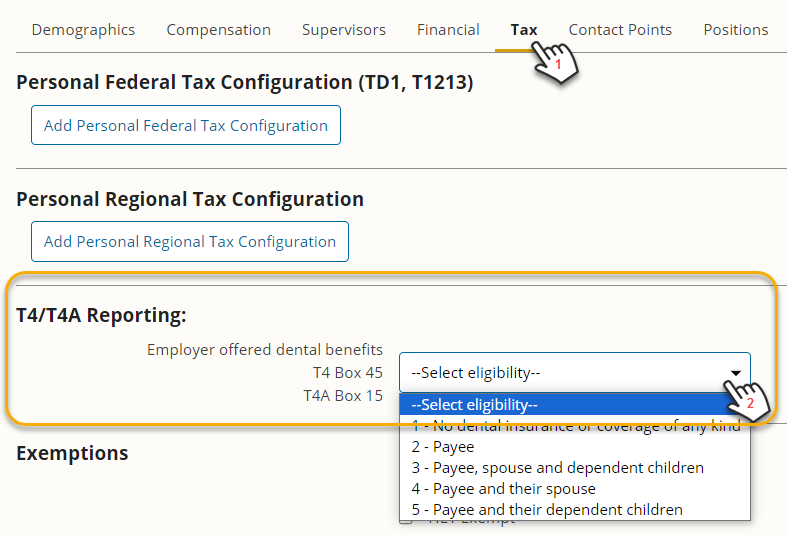787x536 pixels.
Task: Click the dropdown arrow for dental eligibility
Action: click(736, 373)
